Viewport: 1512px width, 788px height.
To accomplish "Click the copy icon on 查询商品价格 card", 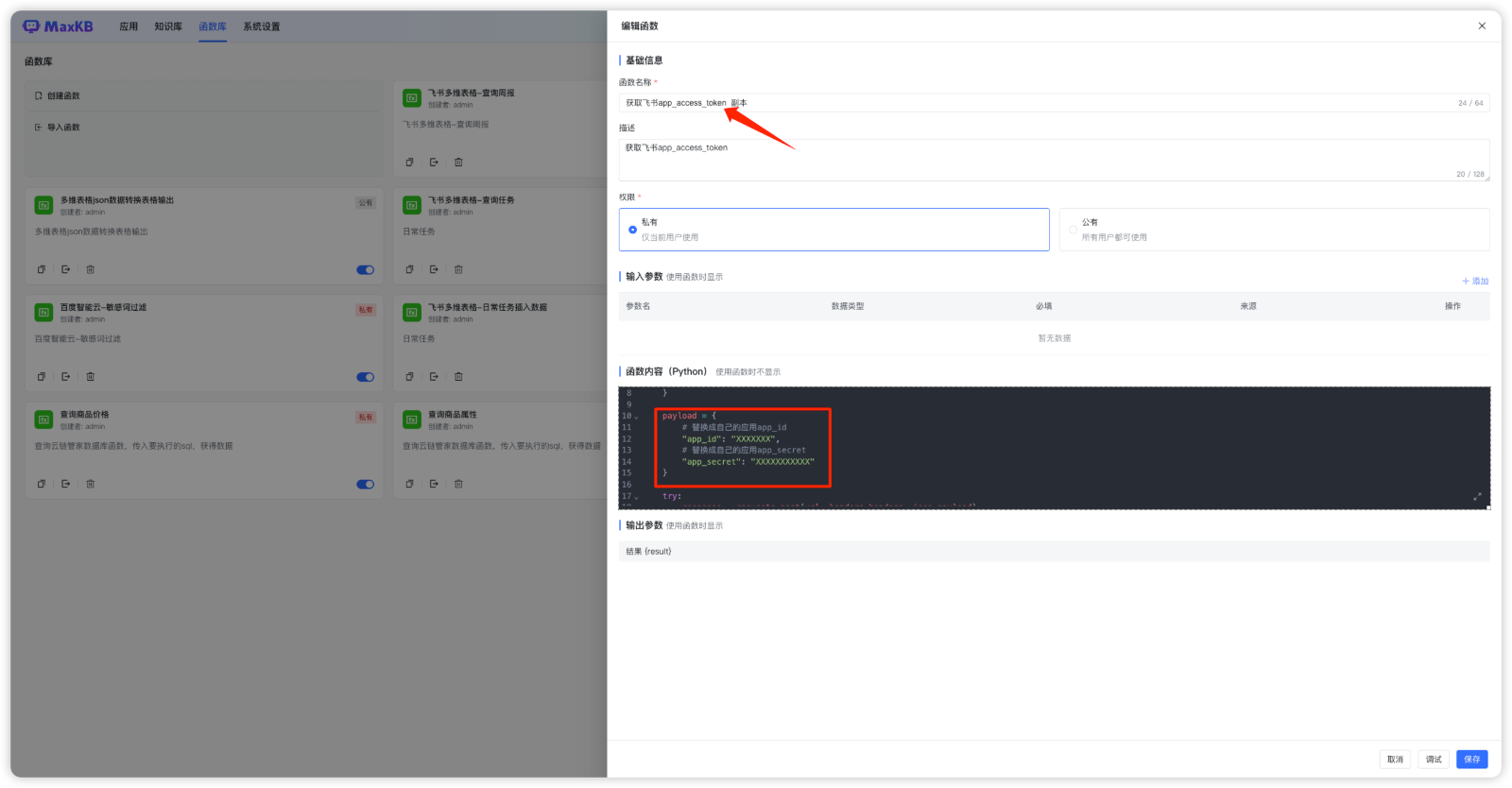I will 42,484.
